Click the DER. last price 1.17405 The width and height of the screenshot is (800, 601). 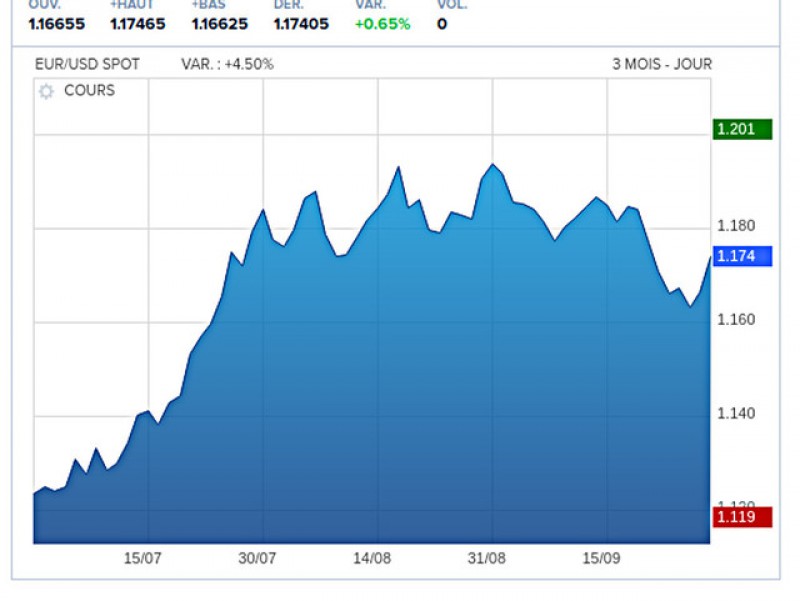pos(300,24)
